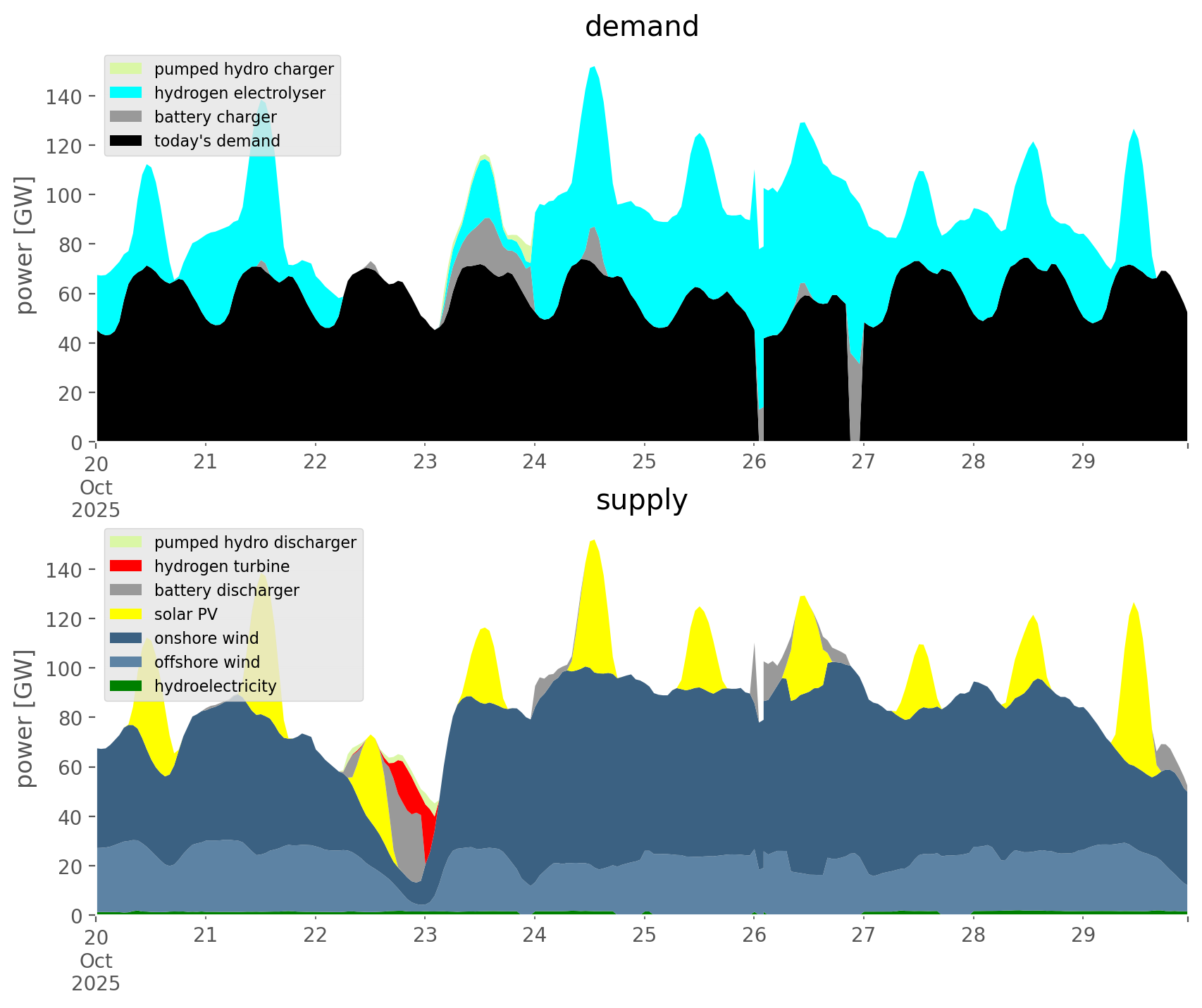Click the black today's demand legend swatch
The height and width of the screenshot is (1008, 1202).
[x=126, y=141]
